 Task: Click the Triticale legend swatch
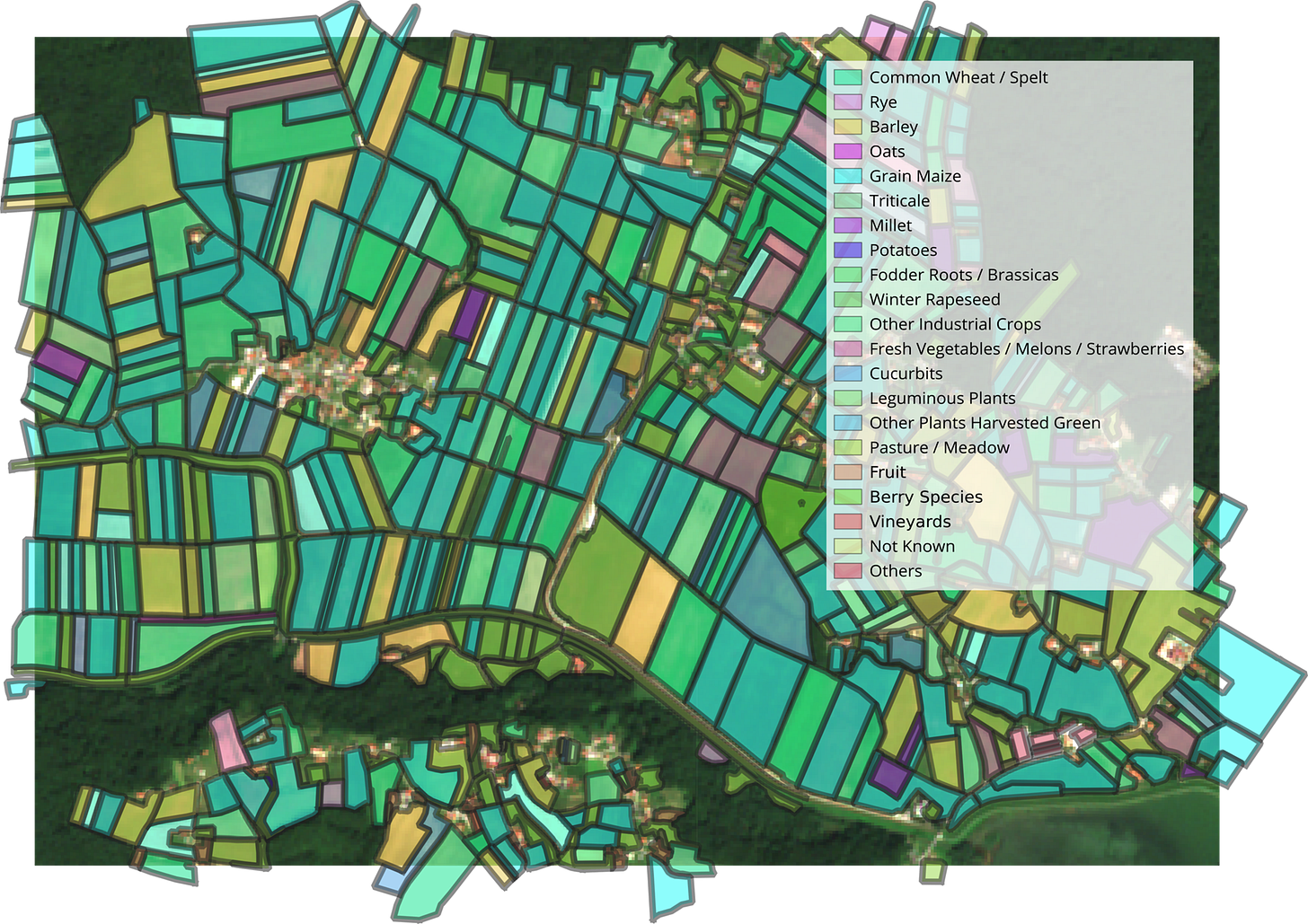pyautogui.click(x=848, y=201)
